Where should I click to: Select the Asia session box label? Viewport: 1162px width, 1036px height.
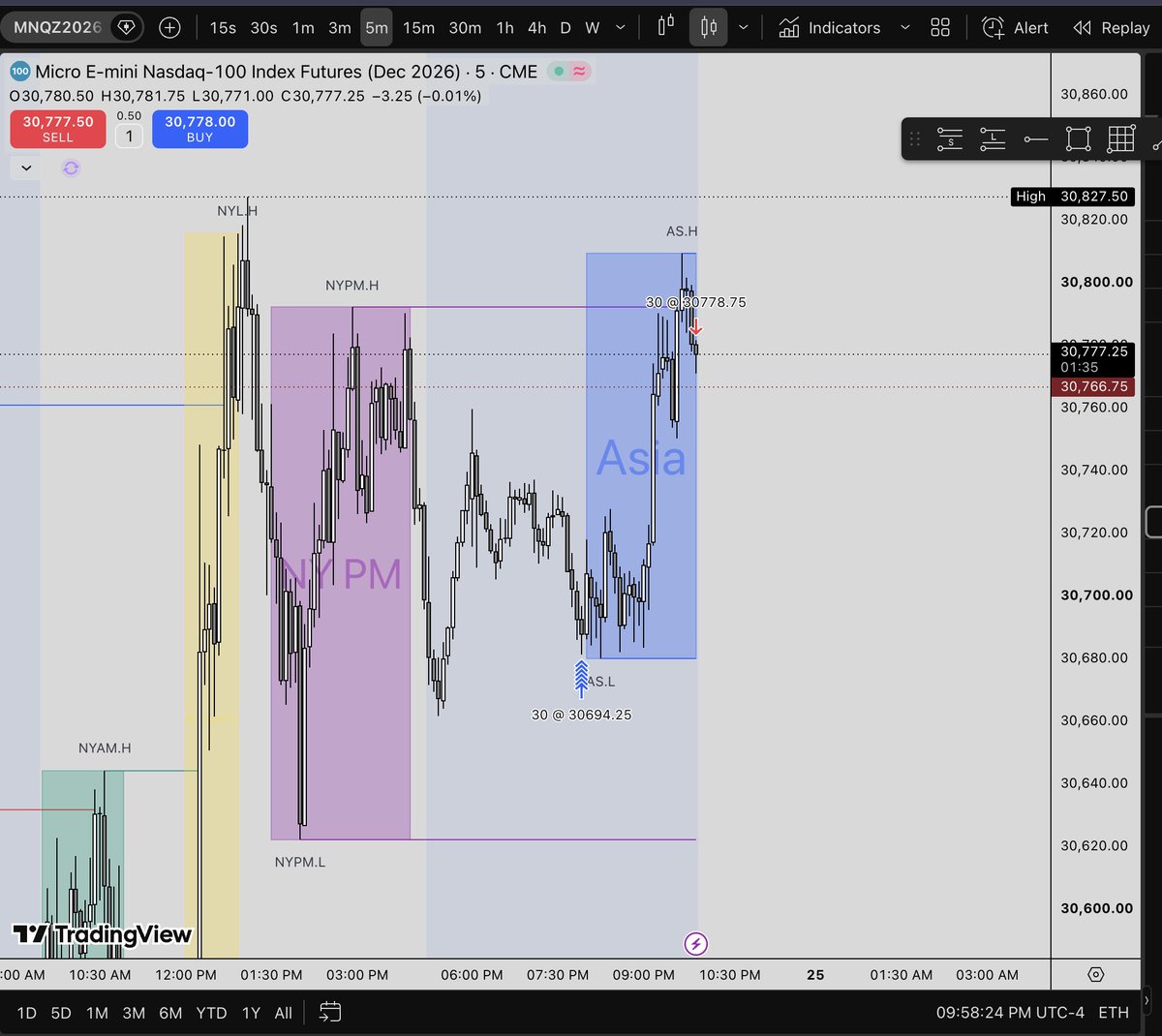[641, 457]
